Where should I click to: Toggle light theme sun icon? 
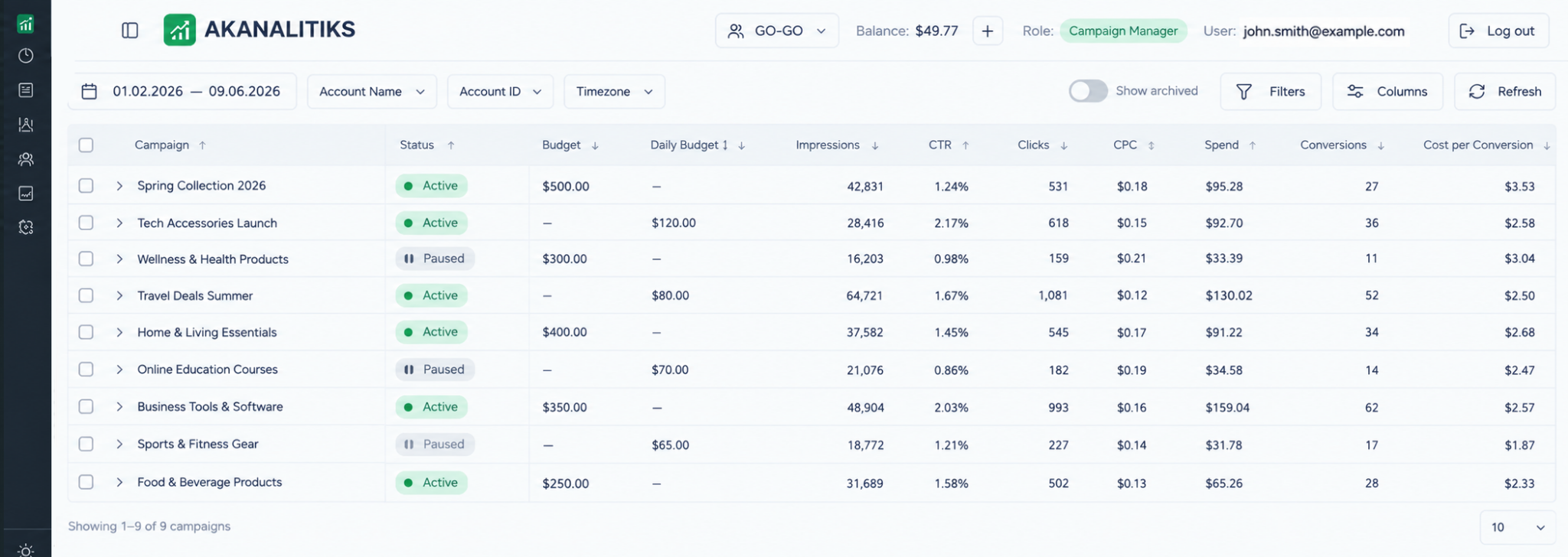pos(25,550)
